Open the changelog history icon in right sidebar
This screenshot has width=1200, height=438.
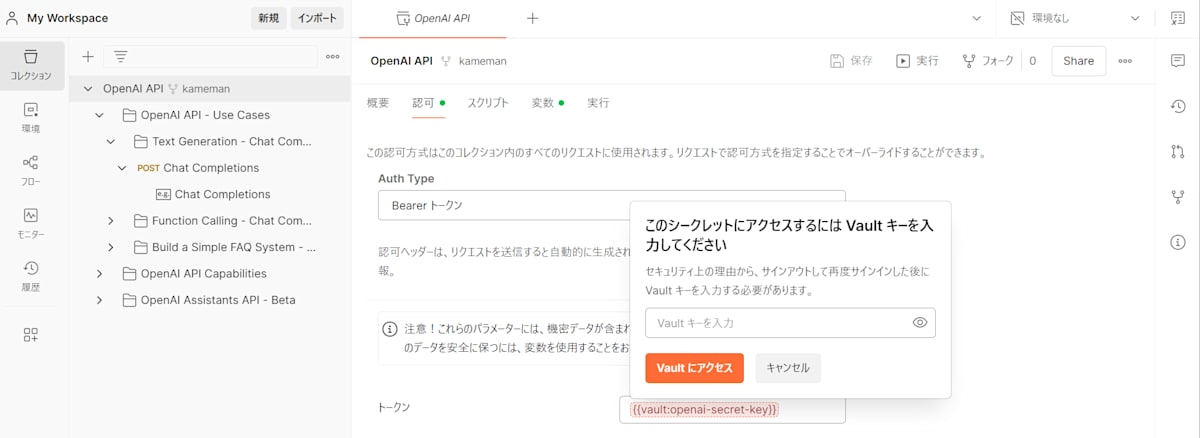click(1178, 106)
